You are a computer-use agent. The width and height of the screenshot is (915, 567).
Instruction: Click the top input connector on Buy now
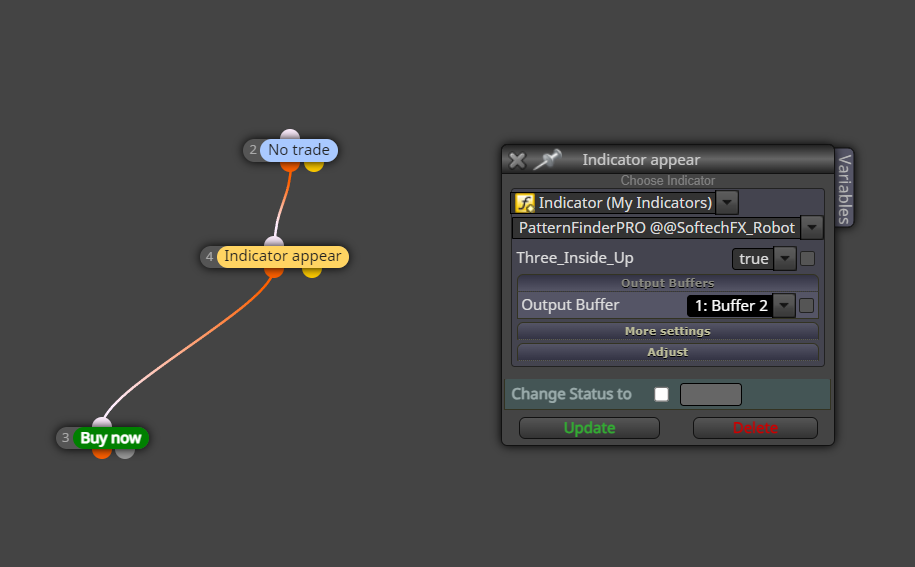click(102, 423)
